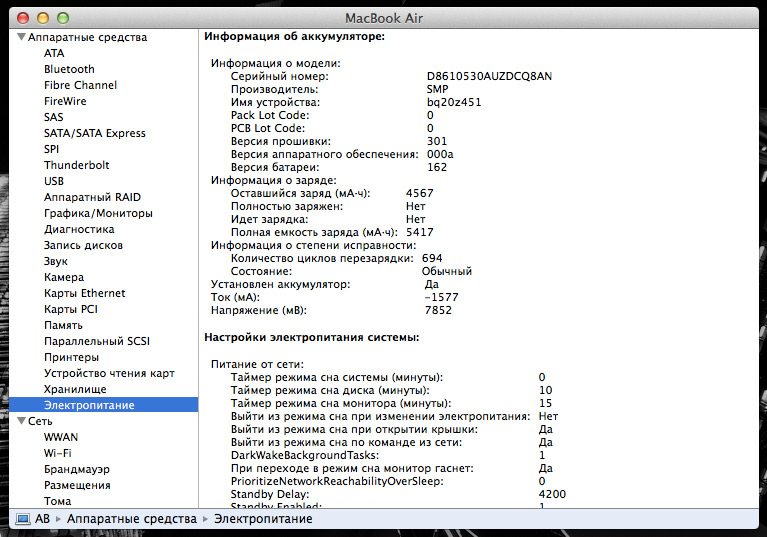Select USB in the hardware list
Screen dimensions: 767x537
pyautogui.click(x=54, y=181)
